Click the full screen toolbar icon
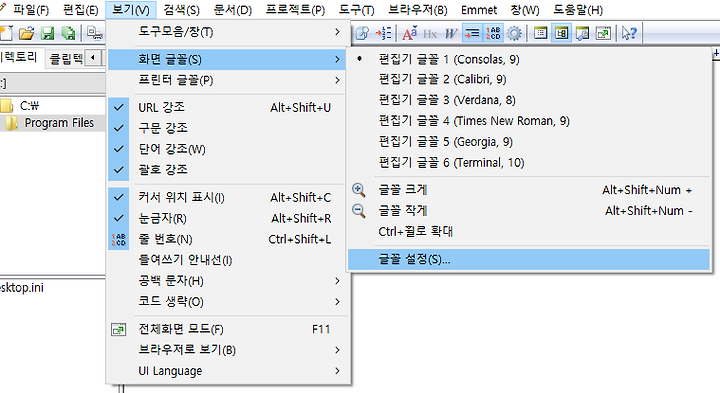The width and height of the screenshot is (720, 393). 603,33
